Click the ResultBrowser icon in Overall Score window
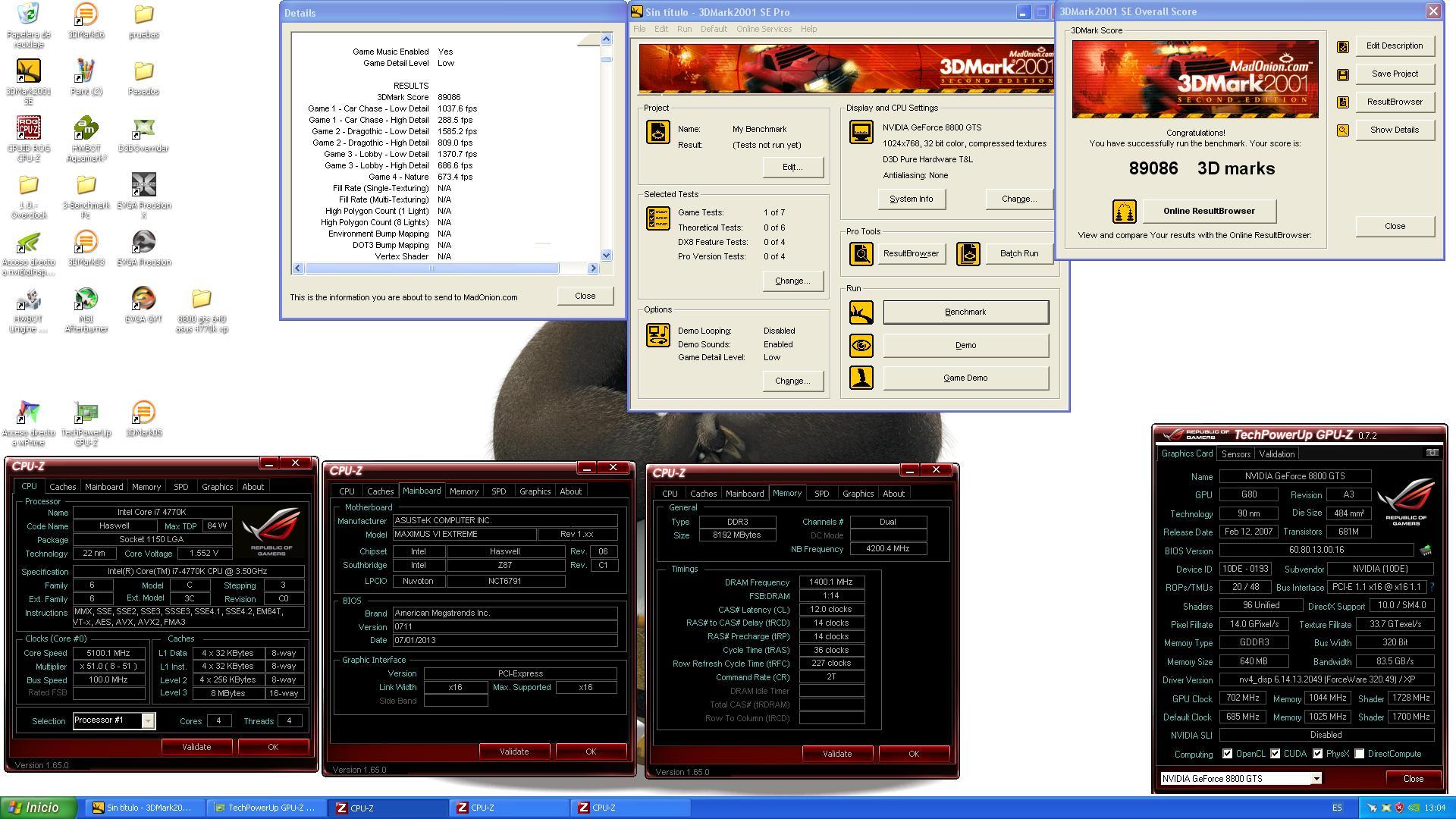This screenshot has height=819, width=1456. [1343, 102]
